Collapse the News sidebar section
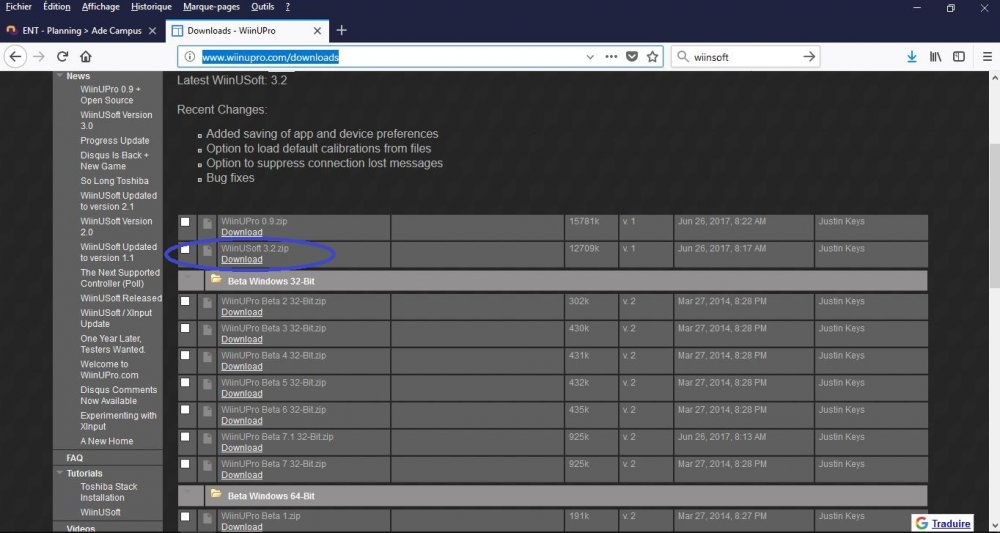The height and width of the screenshot is (533, 1000). click(61, 76)
